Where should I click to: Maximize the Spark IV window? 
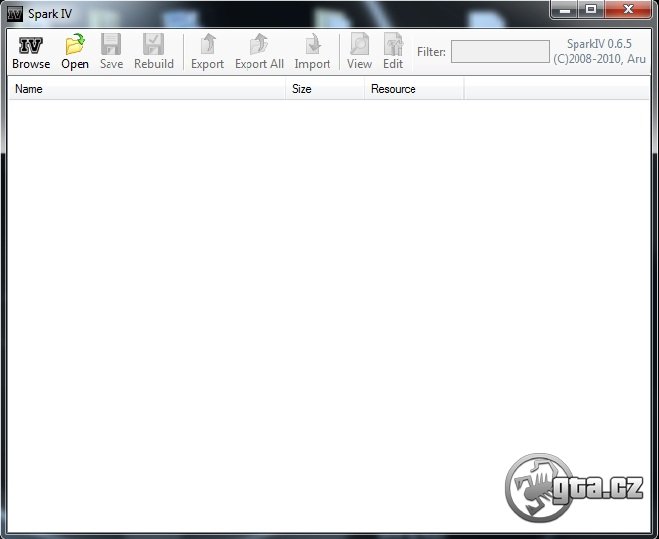coord(591,10)
